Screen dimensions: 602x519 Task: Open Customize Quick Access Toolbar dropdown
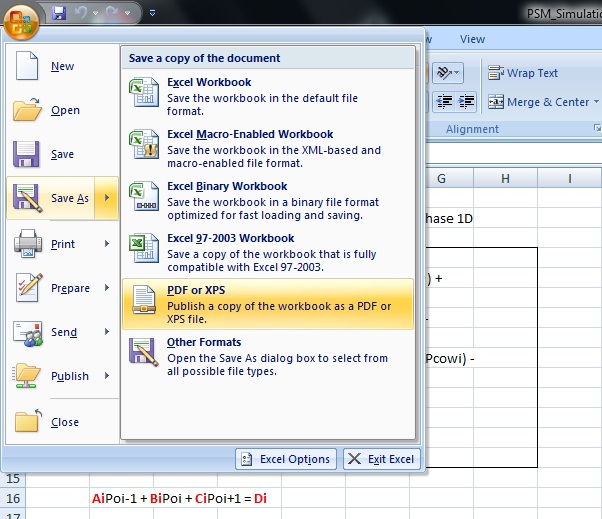(152, 13)
